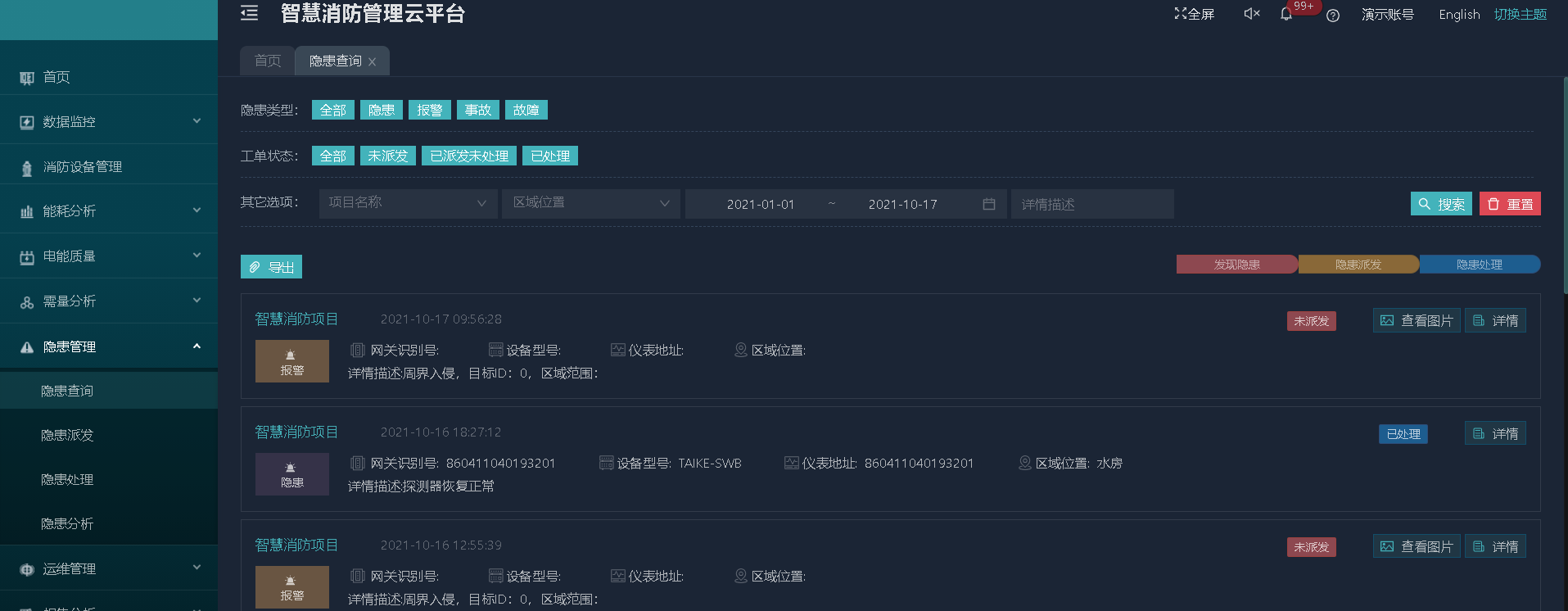Open notifications bell with 99+ badge
1568x611 pixels.
click(1286, 15)
